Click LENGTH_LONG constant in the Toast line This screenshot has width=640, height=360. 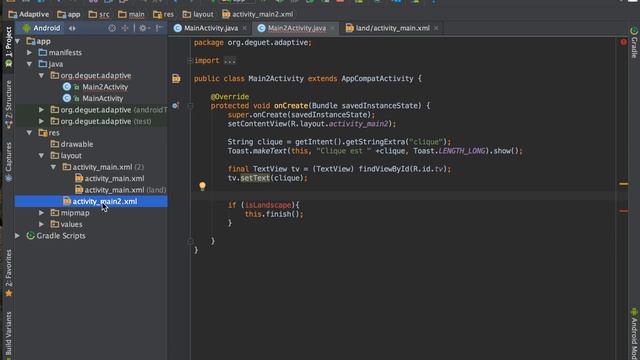[x=462, y=151]
